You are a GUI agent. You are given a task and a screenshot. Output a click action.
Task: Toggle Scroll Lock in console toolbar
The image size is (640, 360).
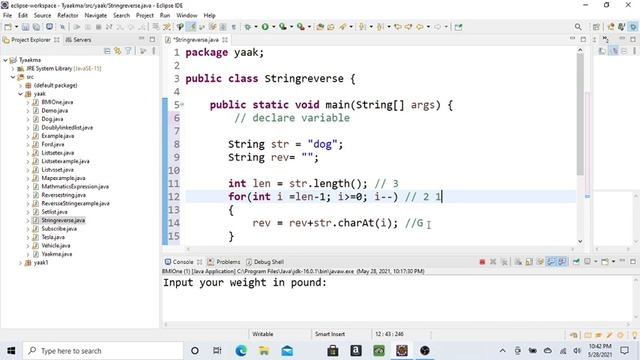(529, 262)
